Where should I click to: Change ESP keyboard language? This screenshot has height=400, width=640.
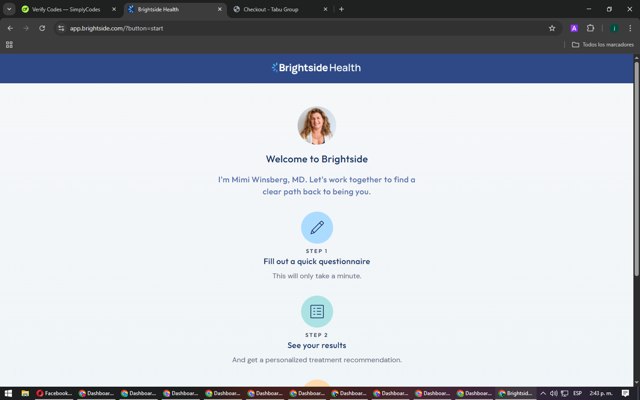577,393
